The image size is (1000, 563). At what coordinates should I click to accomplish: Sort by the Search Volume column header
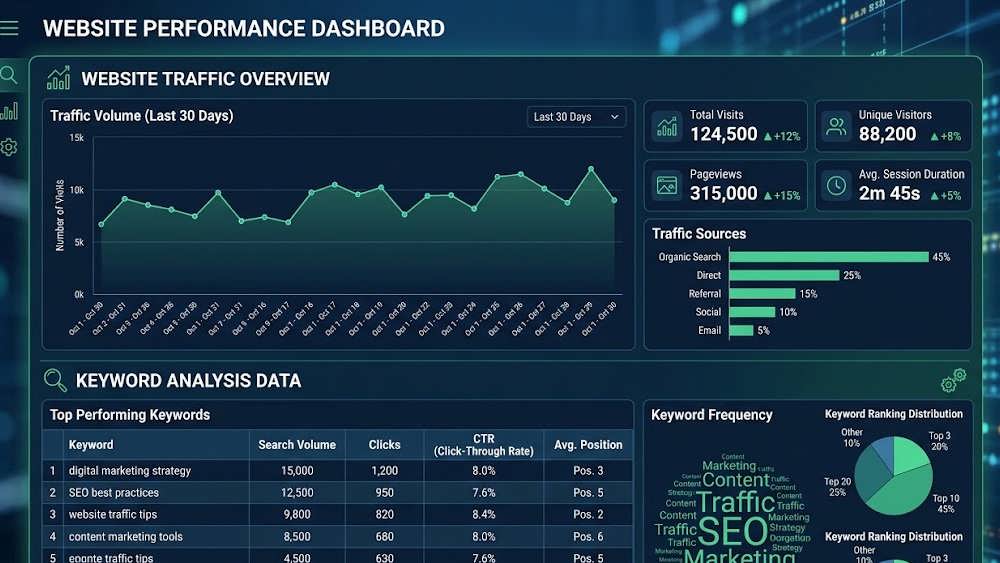pos(297,444)
